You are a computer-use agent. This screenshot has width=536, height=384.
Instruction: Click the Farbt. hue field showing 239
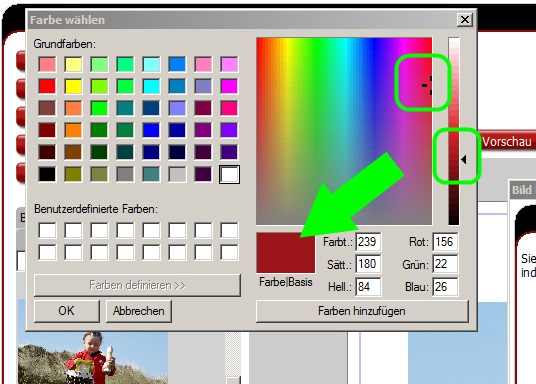coord(368,242)
